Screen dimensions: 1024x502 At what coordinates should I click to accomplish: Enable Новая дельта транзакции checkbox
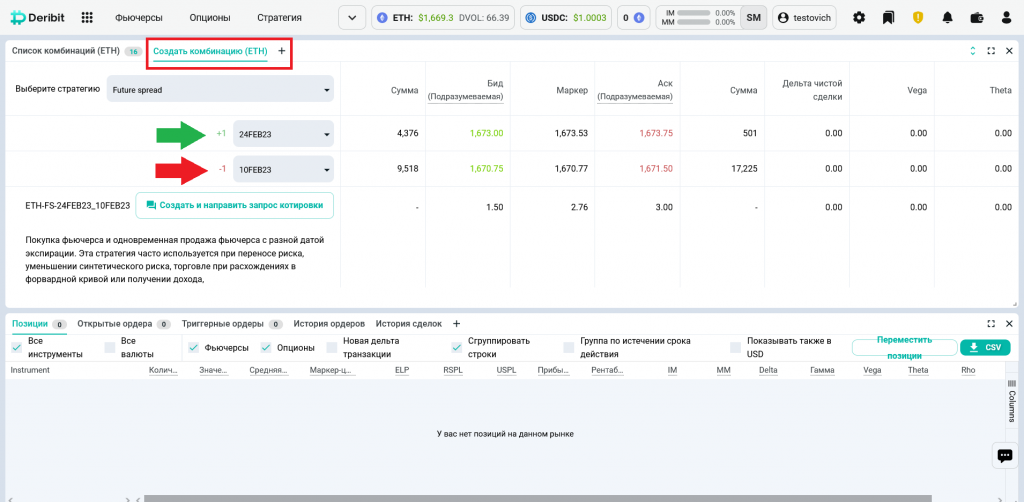click(x=332, y=347)
